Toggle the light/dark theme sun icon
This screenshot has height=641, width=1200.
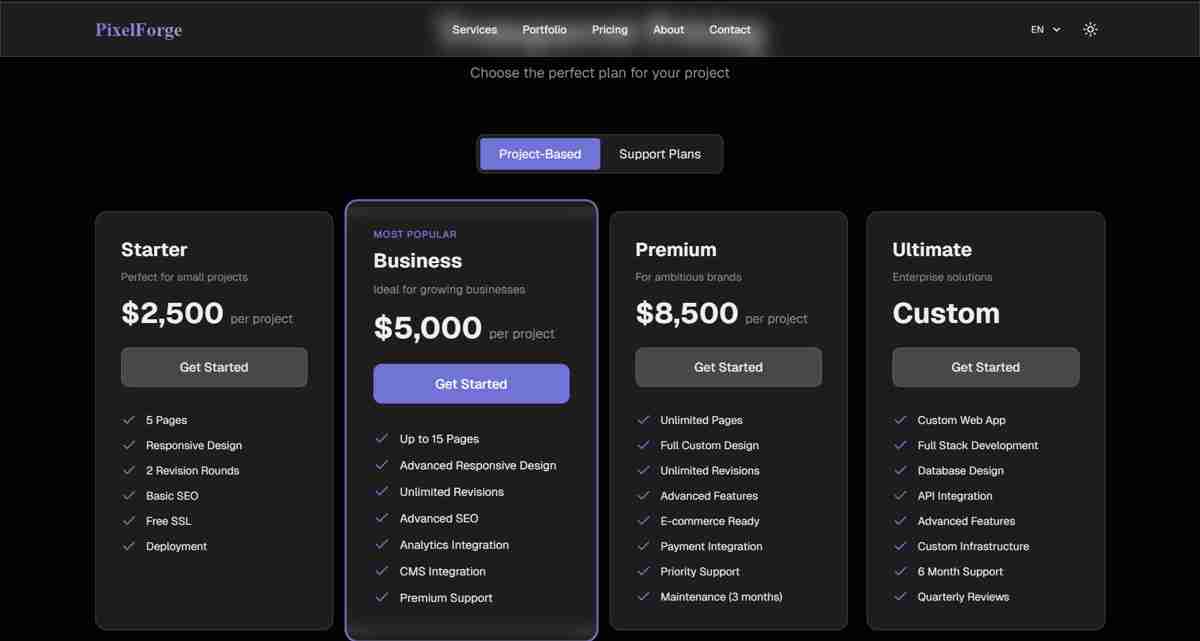[1090, 30]
